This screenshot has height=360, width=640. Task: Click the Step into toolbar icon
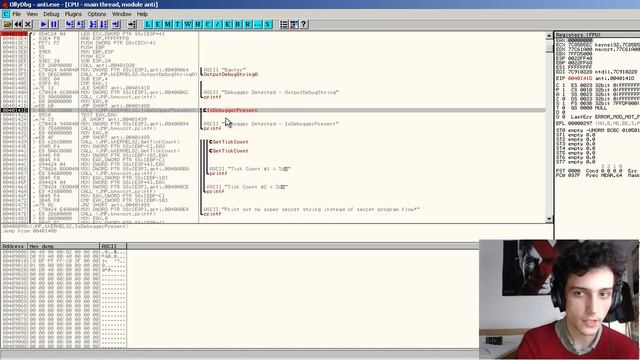pyautogui.click(x=70, y=24)
